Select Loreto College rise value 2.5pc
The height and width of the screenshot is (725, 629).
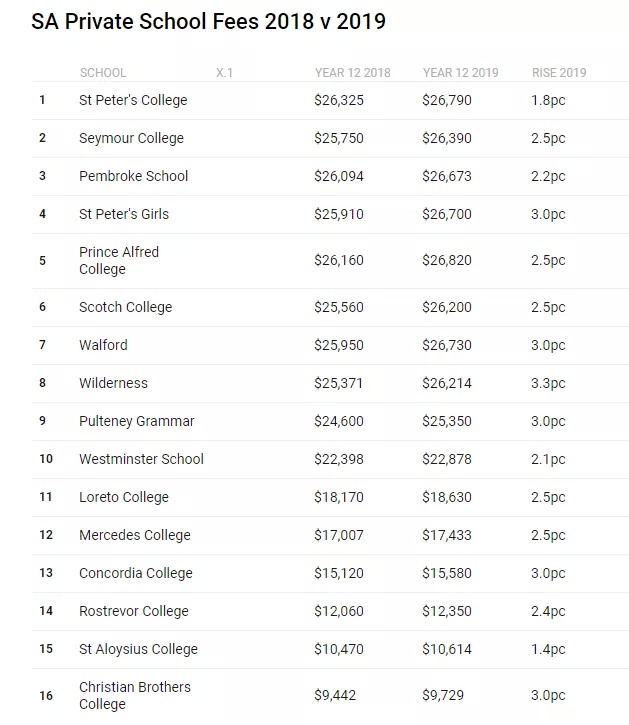click(548, 497)
